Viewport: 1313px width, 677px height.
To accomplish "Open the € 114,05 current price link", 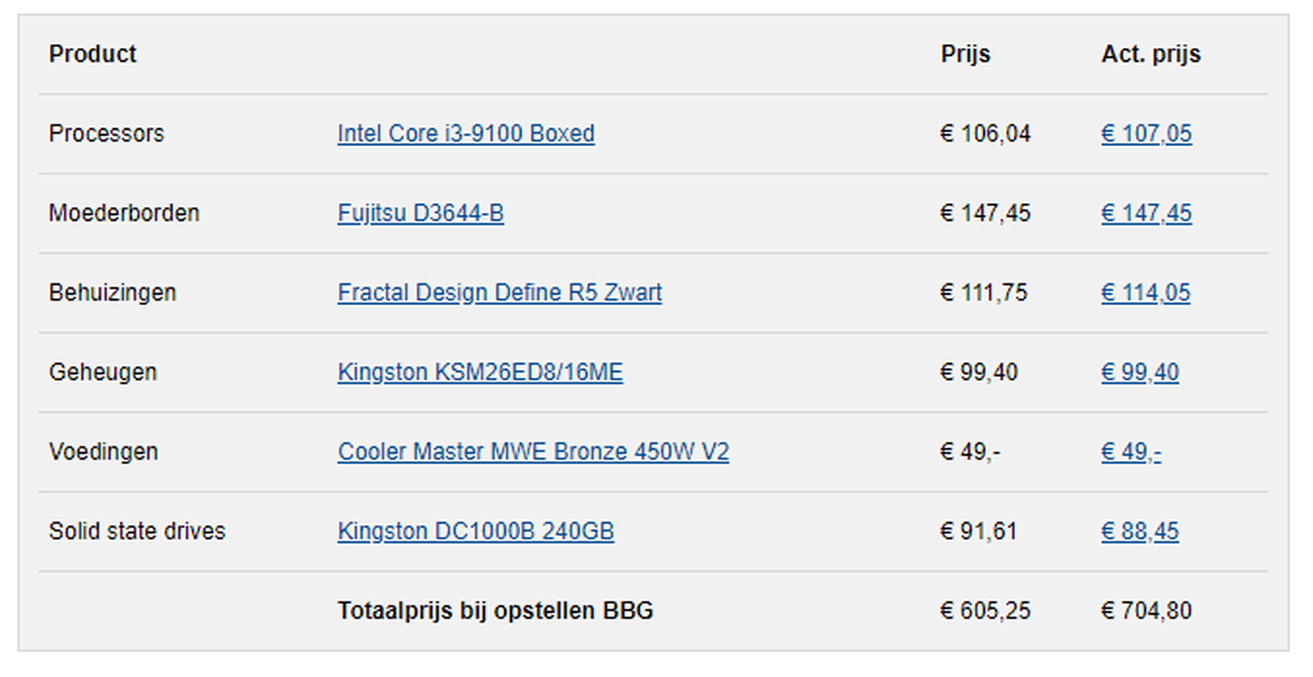I will (x=1145, y=293).
